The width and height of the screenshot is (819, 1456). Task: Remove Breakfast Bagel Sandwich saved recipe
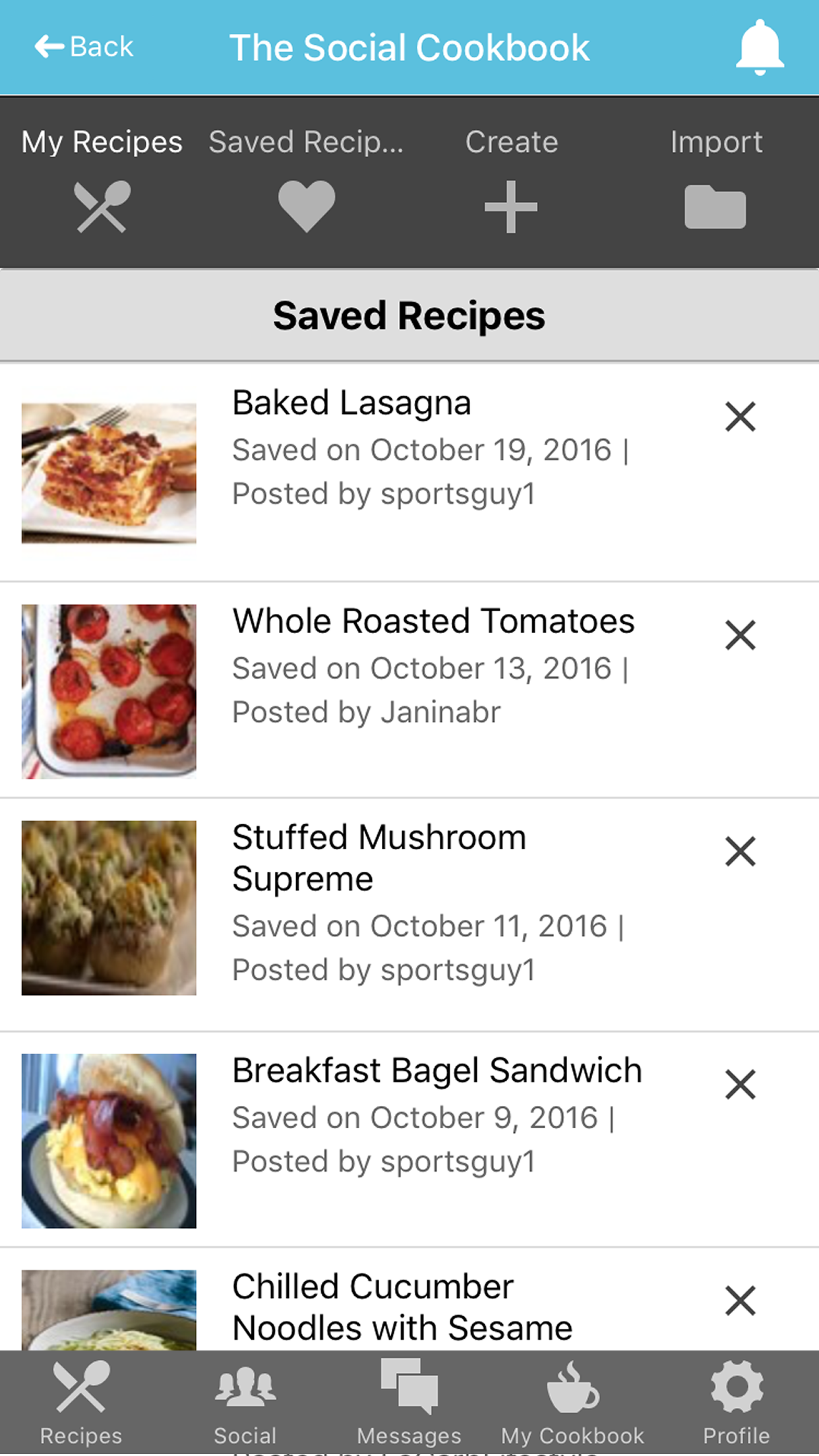tap(740, 1085)
